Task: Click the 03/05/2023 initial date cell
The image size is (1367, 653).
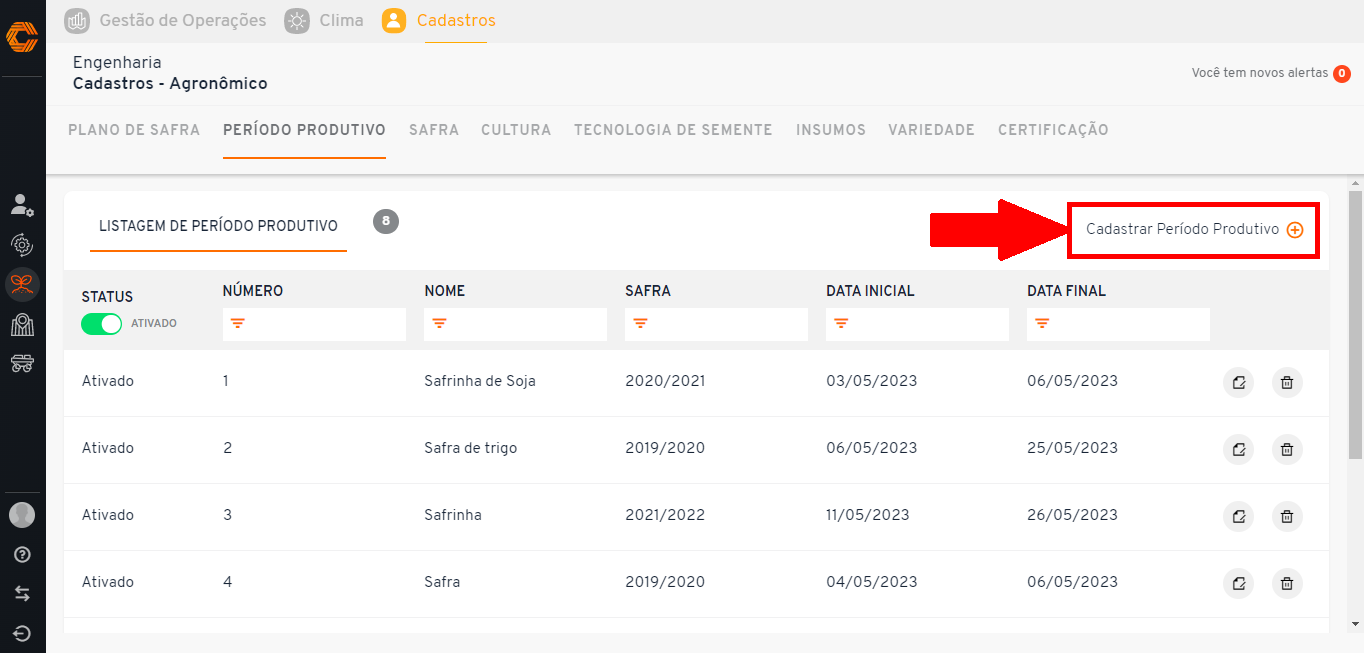Action: [872, 381]
